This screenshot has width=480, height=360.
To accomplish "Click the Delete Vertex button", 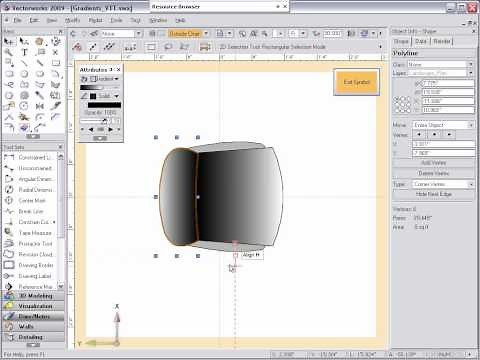I will tap(433, 173).
